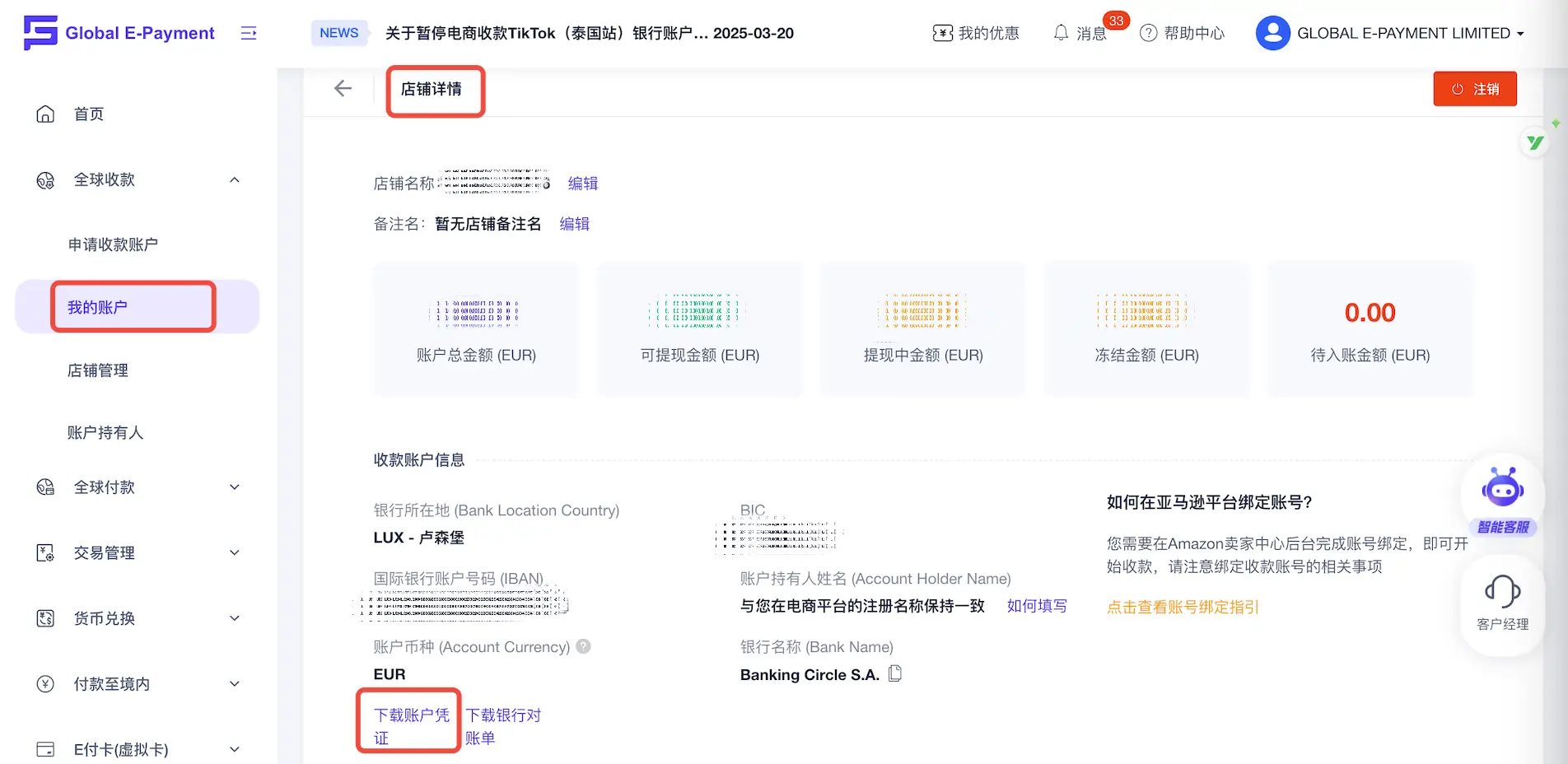Click the Account Currency help tooltip icon

point(583,646)
